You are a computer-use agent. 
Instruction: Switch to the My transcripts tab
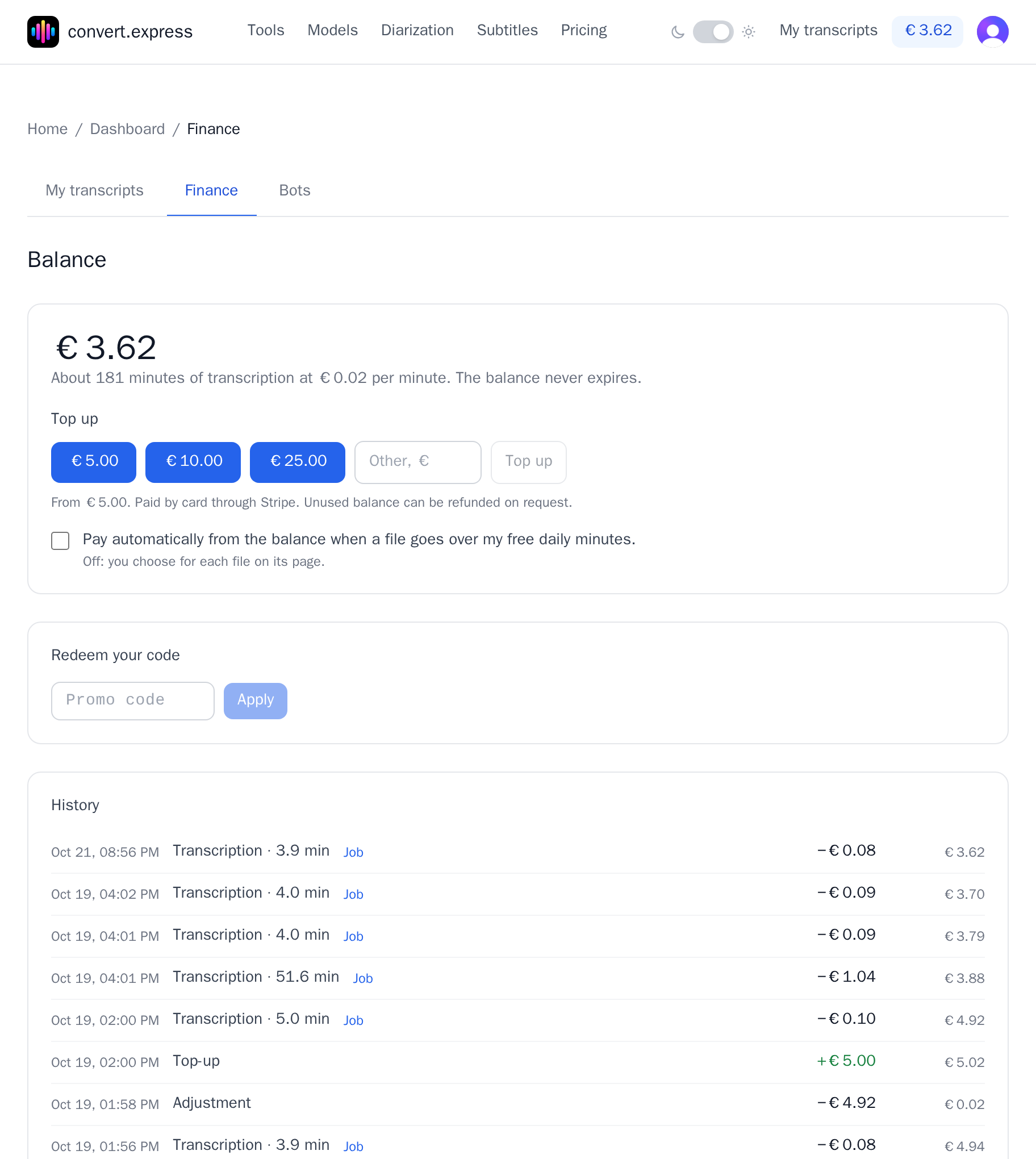[x=94, y=190]
